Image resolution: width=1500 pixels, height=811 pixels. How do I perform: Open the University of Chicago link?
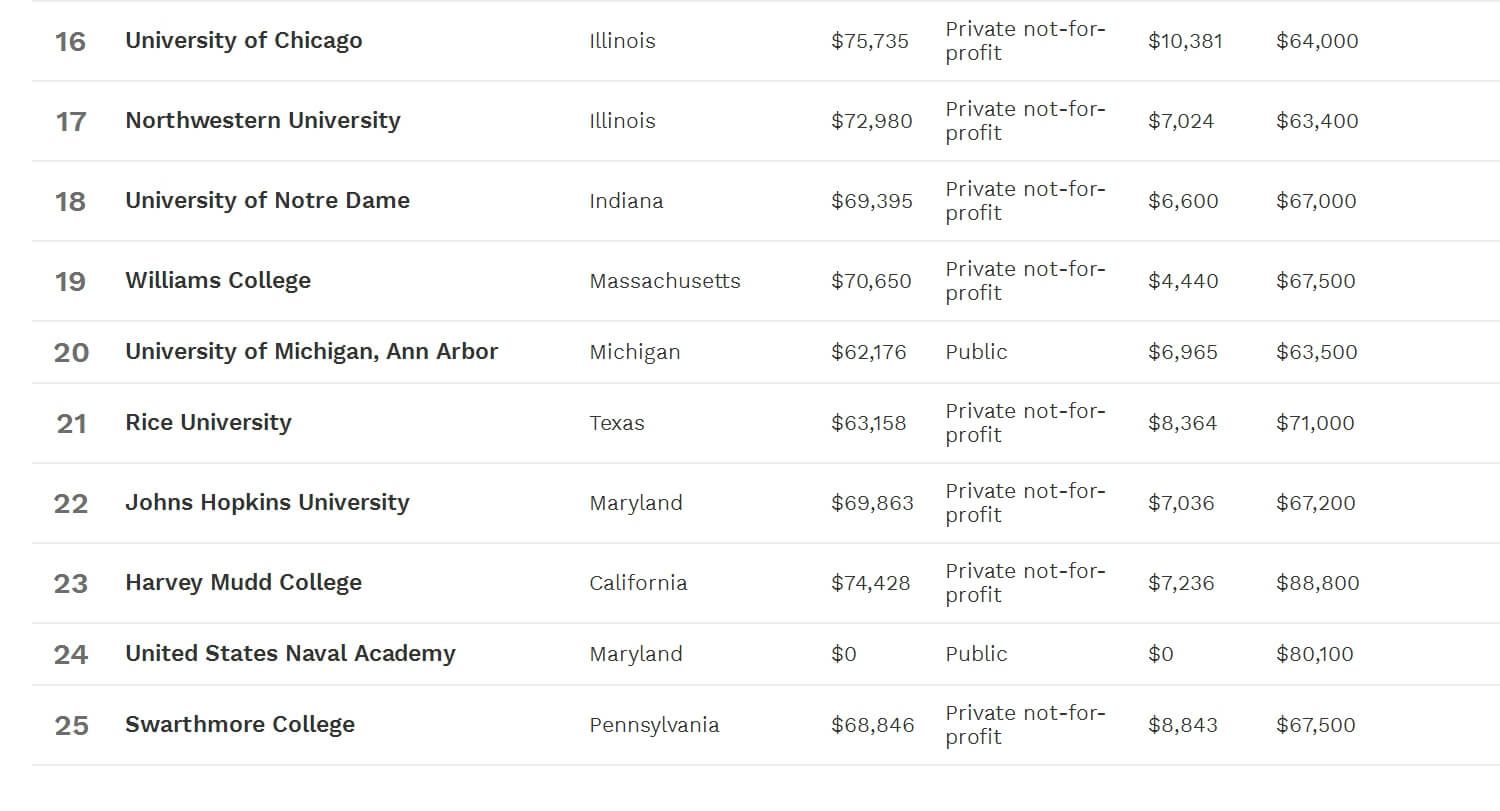tap(243, 41)
